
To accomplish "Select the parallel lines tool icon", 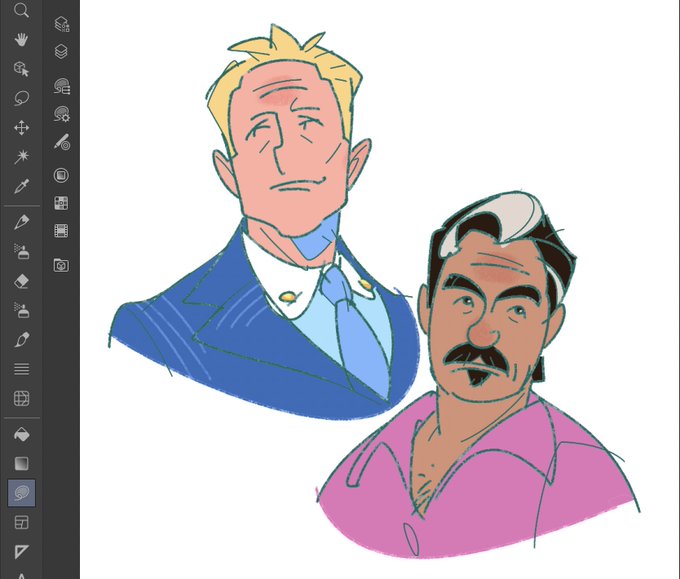I will point(21,369).
